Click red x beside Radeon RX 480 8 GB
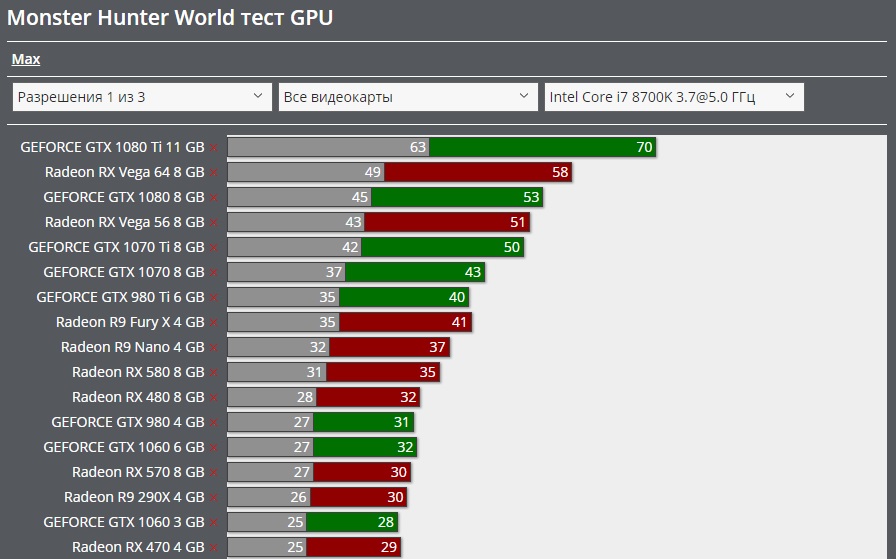The height and width of the screenshot is (559, 896). [x=214, y=398]
